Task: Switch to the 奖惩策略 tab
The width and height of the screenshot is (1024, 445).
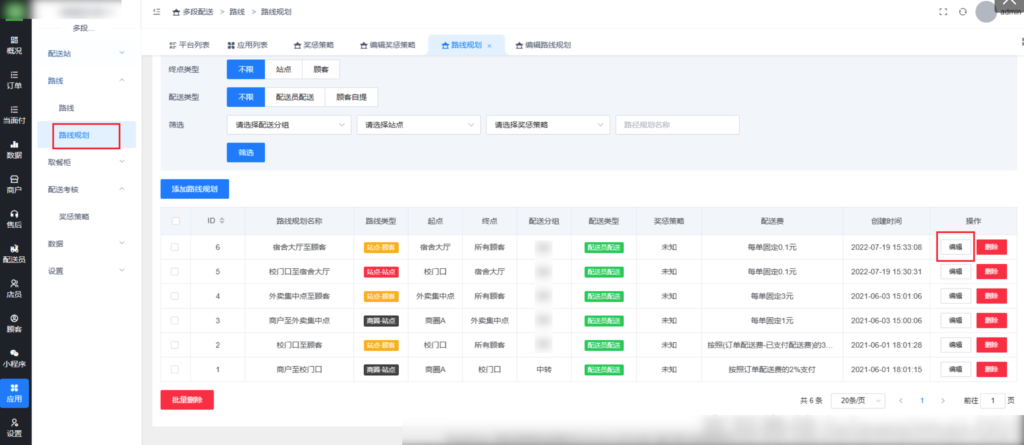Action: click(x=314, y=45)
